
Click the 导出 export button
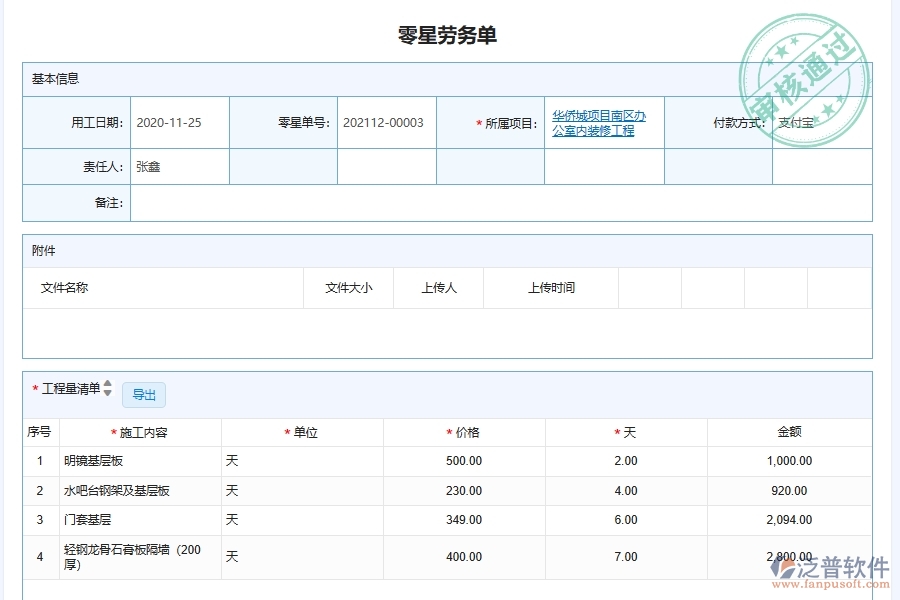143,395
